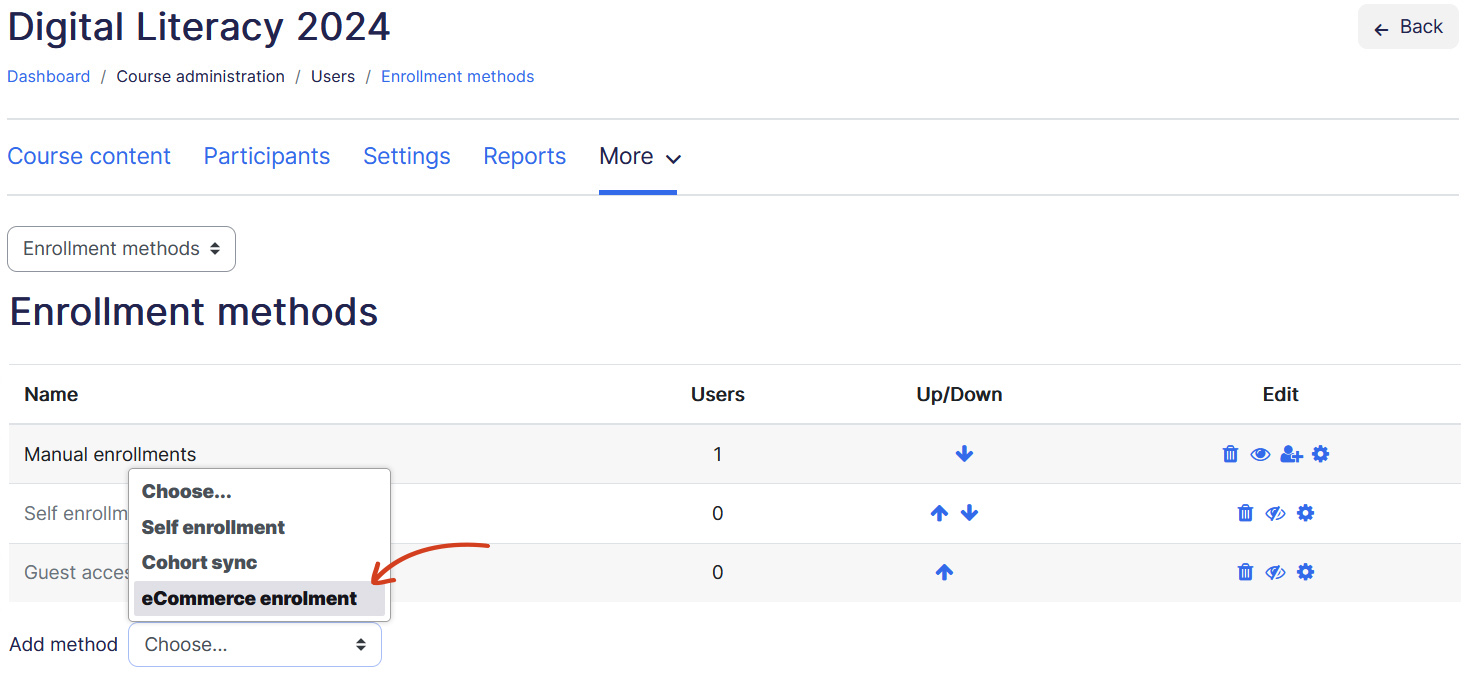Image resolution: width=1466 pixels, height=676 pixels.
Task: Open settings gear for Manual enrollments
Action: (x=1321, y=454)
